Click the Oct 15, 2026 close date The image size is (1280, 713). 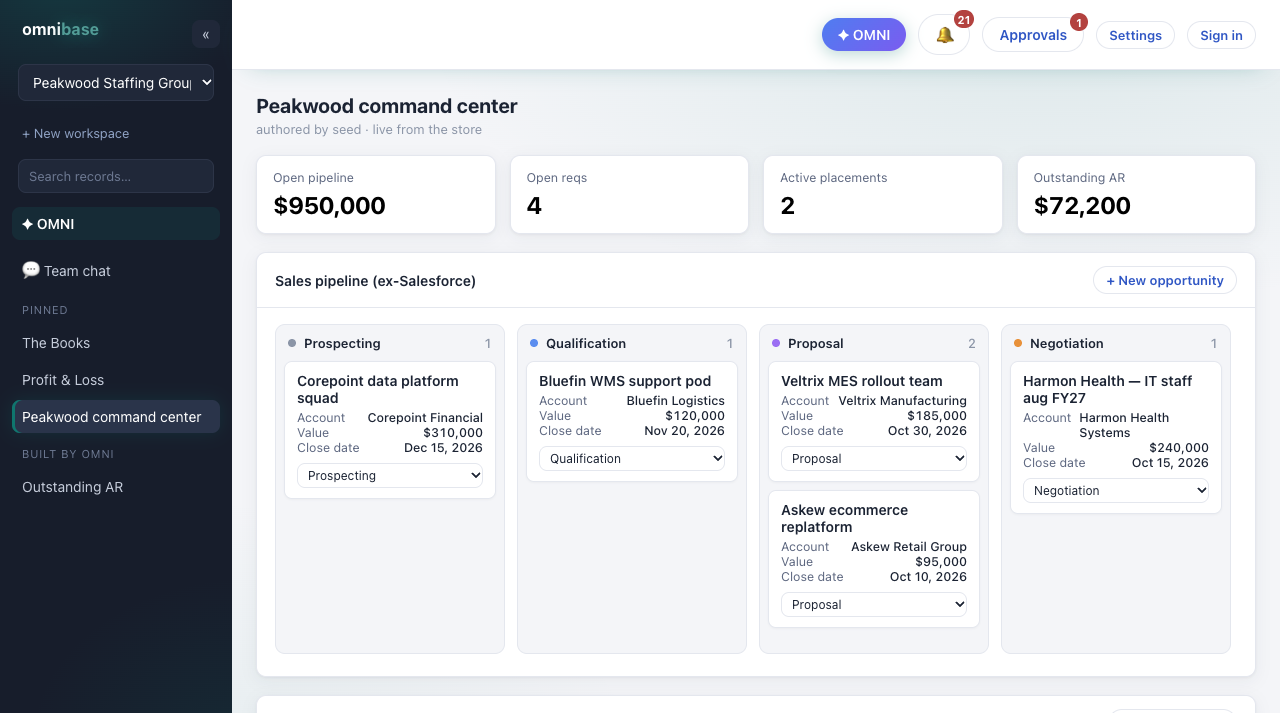point(1170,463)
